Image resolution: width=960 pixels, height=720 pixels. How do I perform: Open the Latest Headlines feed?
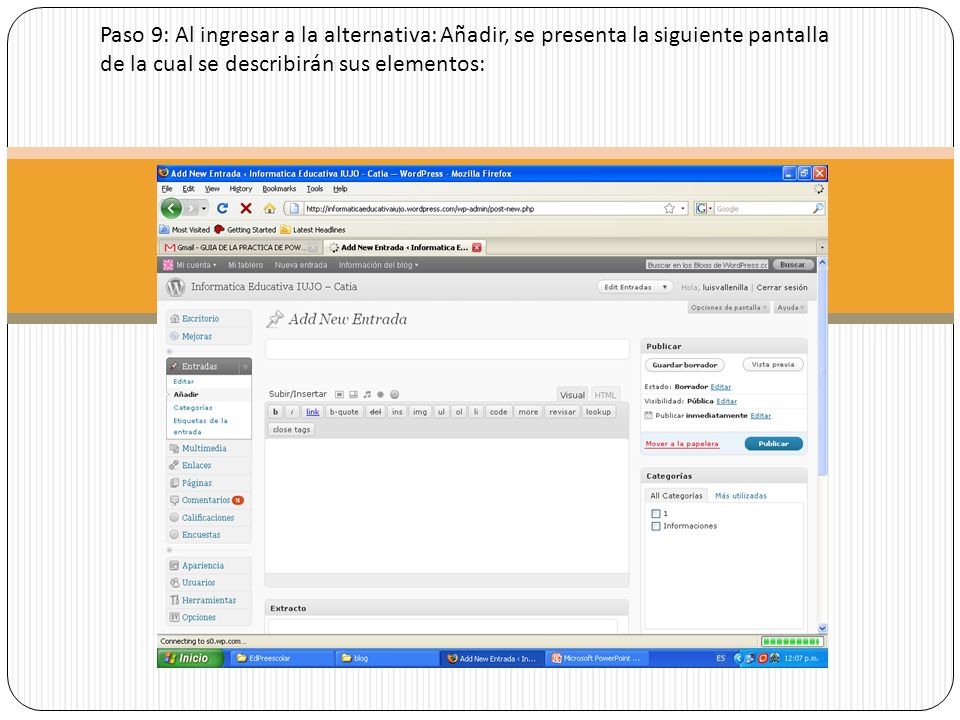click(x=313, y=230)
